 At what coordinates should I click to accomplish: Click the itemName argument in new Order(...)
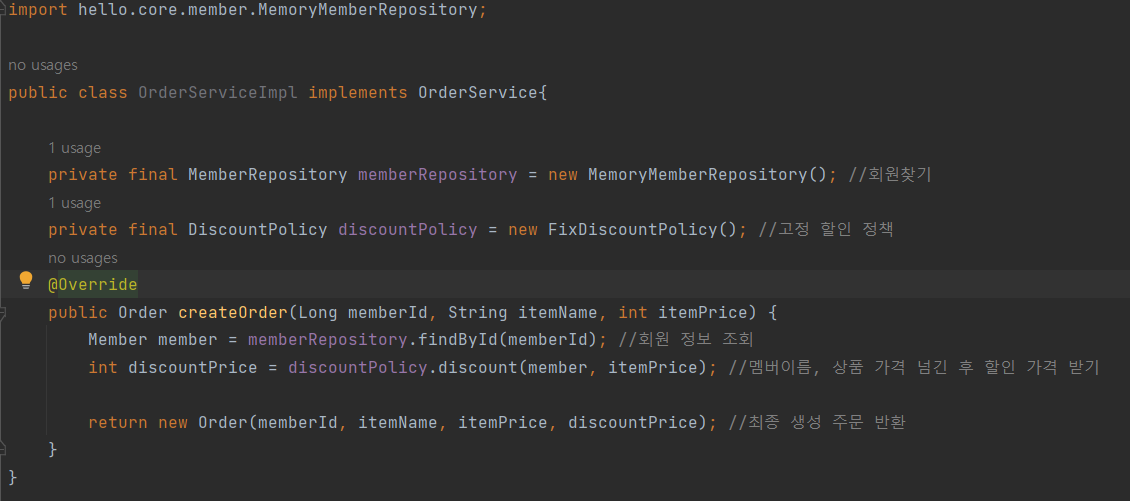click(x=398, y=422)
